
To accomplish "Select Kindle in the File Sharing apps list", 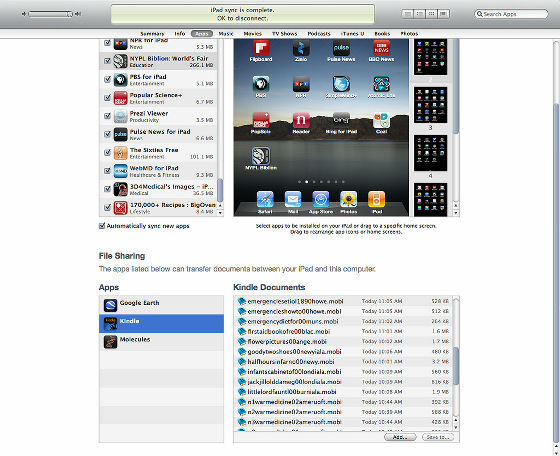I will point(161,324).
